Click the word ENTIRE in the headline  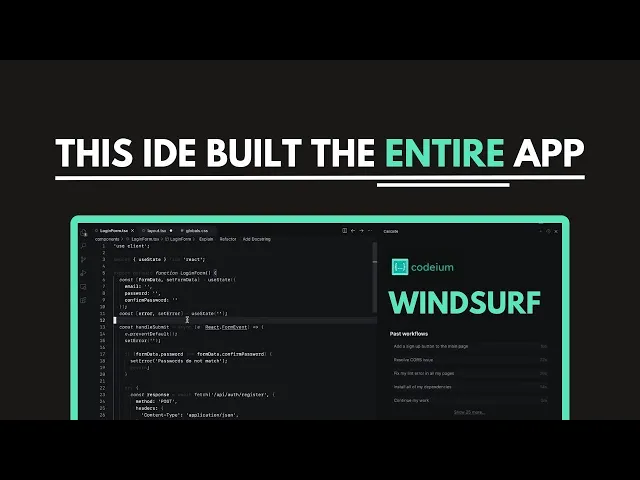click(x=444, y=152)
